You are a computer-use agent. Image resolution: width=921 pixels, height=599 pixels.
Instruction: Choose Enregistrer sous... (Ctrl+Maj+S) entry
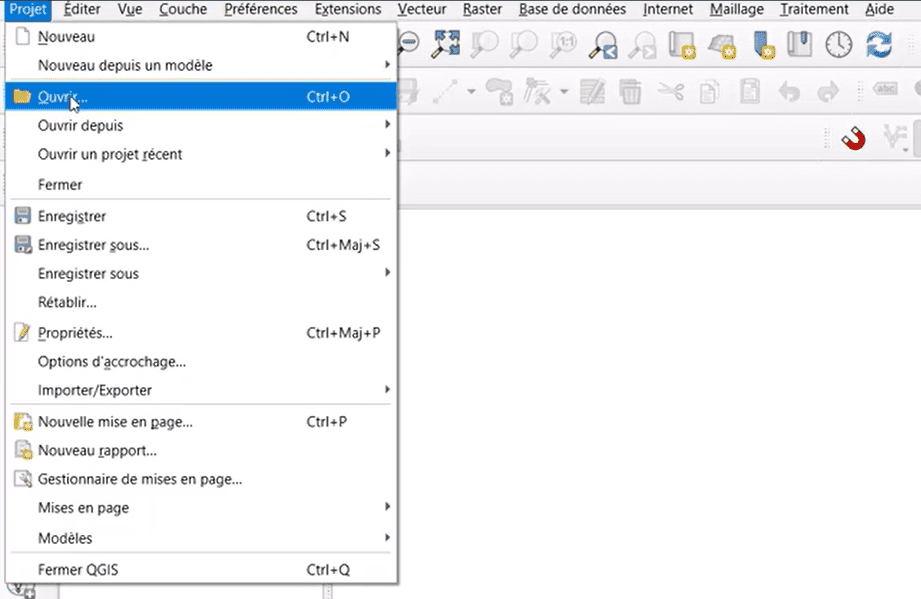pyautogui.click(x=201, y=244)
